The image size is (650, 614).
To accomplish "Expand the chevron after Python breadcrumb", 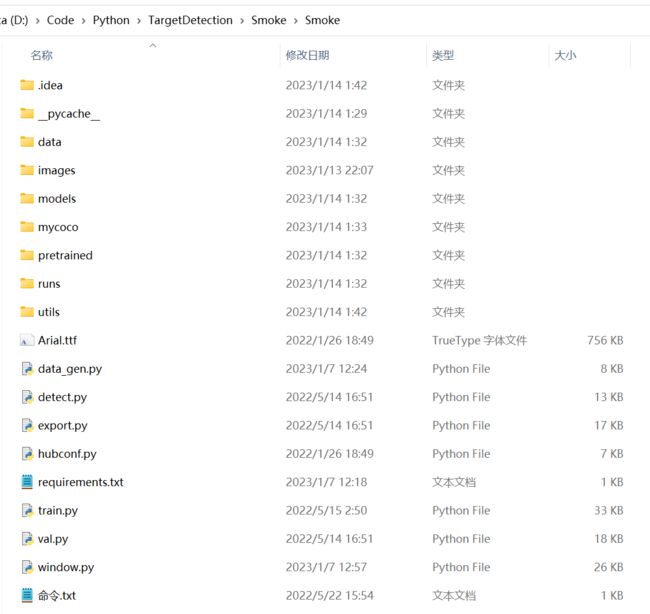I will click(139, 21).
